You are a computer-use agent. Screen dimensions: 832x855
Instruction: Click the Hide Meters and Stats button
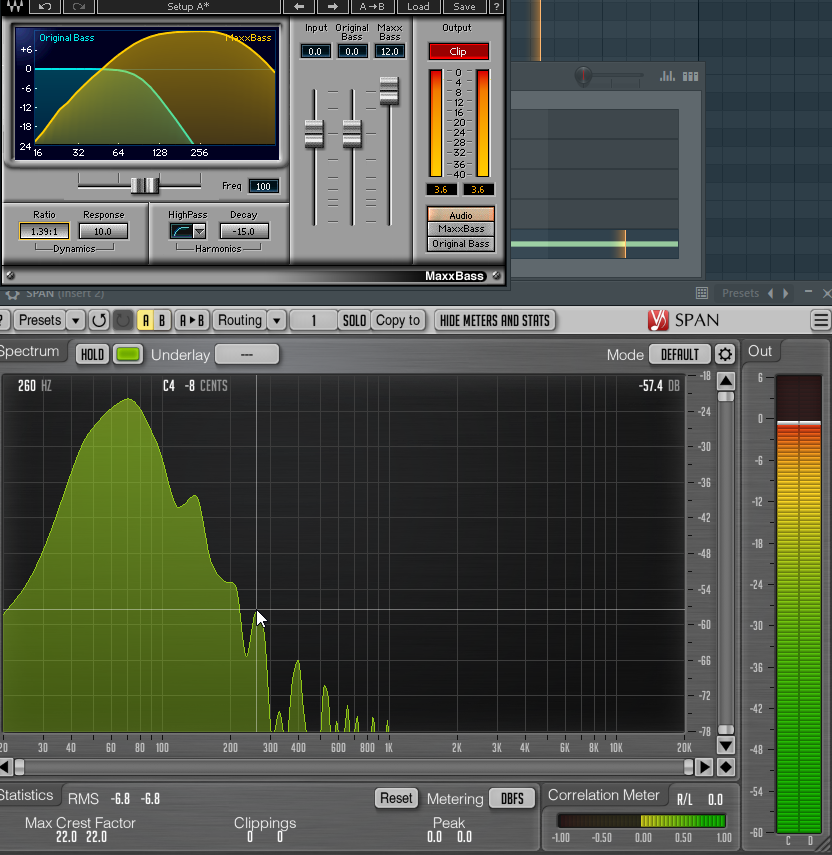[496, 320]
